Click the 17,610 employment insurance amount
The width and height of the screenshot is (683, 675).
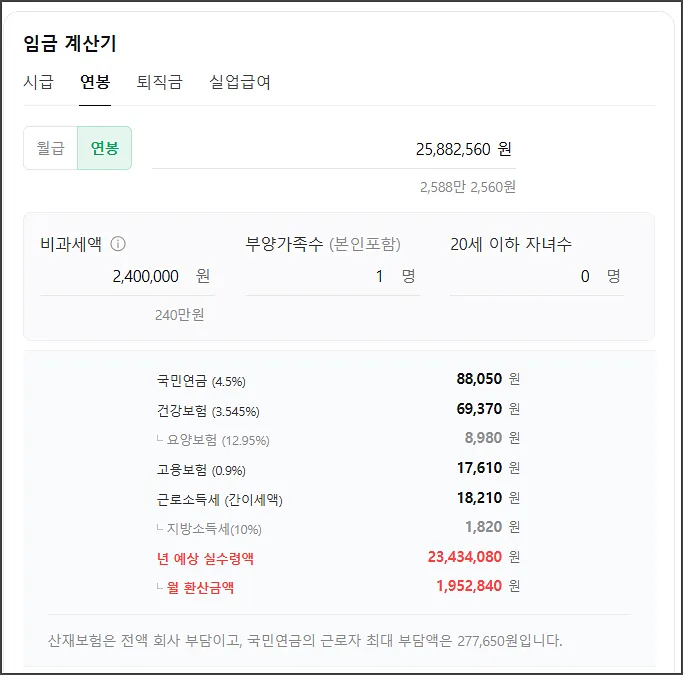[479, 468]
